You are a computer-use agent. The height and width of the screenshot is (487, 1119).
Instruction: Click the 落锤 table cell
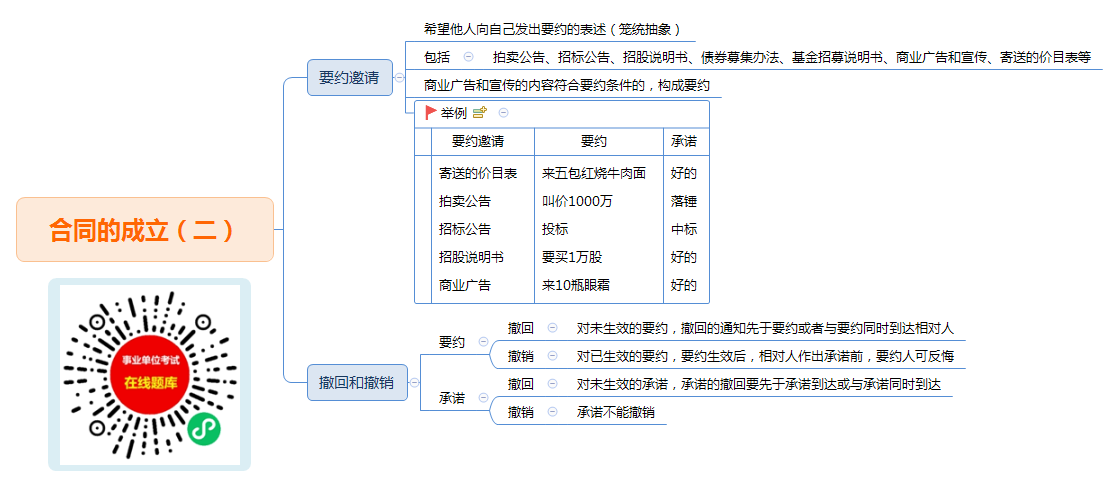tap(684, 201)
